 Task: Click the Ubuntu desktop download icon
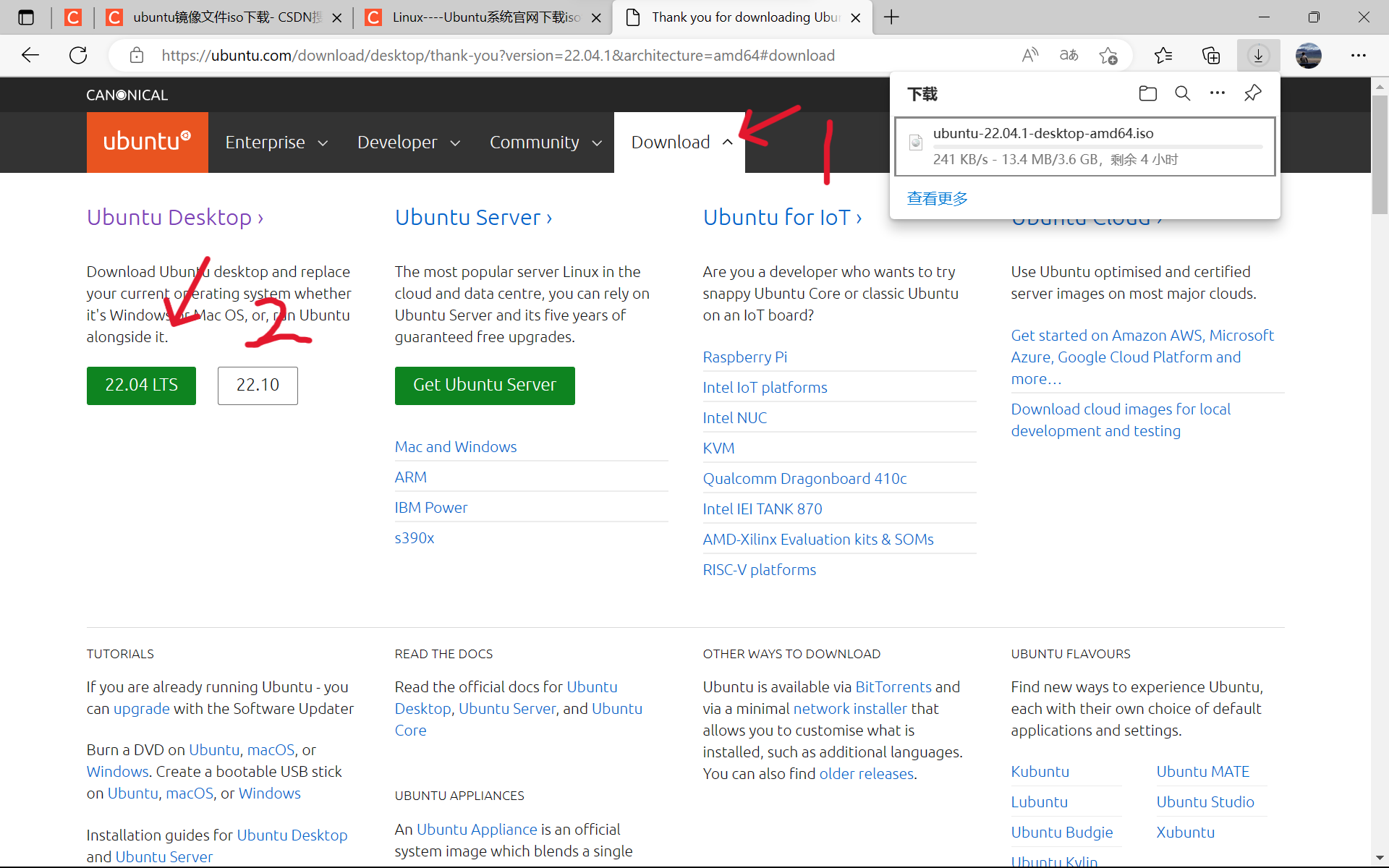tap(141, 384)
